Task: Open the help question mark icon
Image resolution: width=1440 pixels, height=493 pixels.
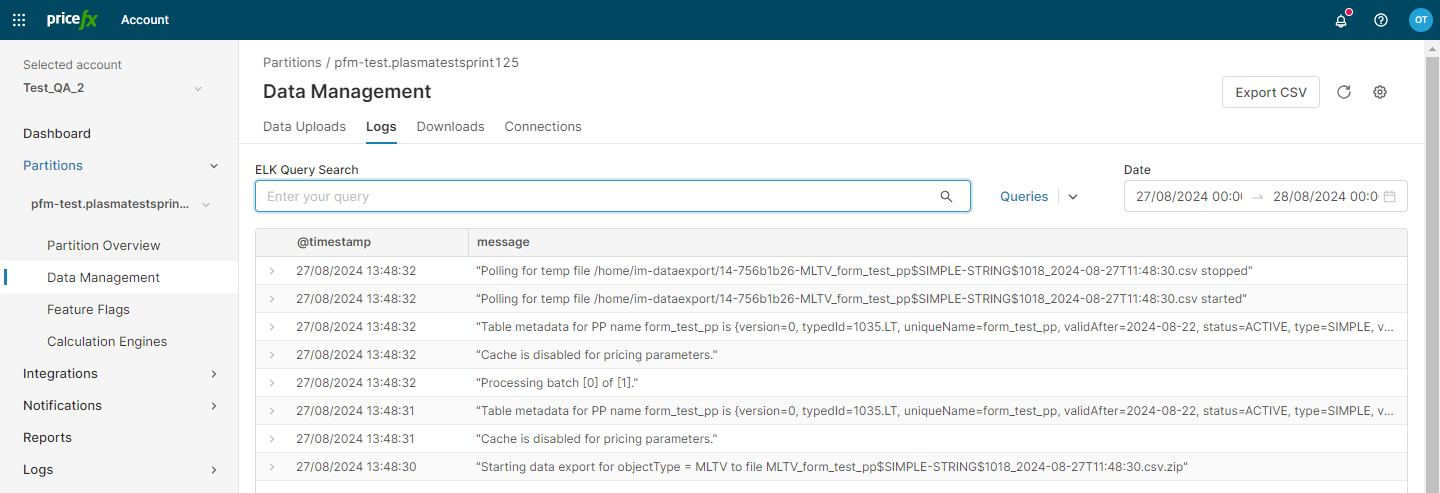Action: click(x=1381, y=20)
